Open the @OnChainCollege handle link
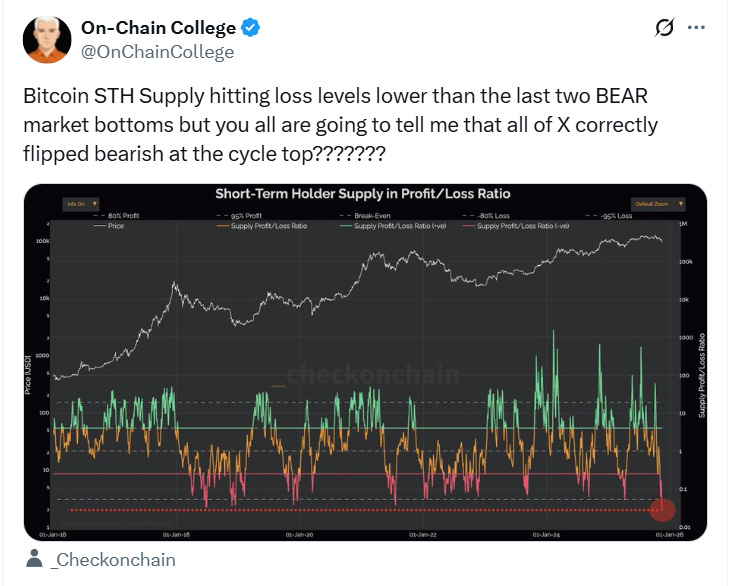Image resolution: width=731 pixels, height=586 pixels. point(157,51)
